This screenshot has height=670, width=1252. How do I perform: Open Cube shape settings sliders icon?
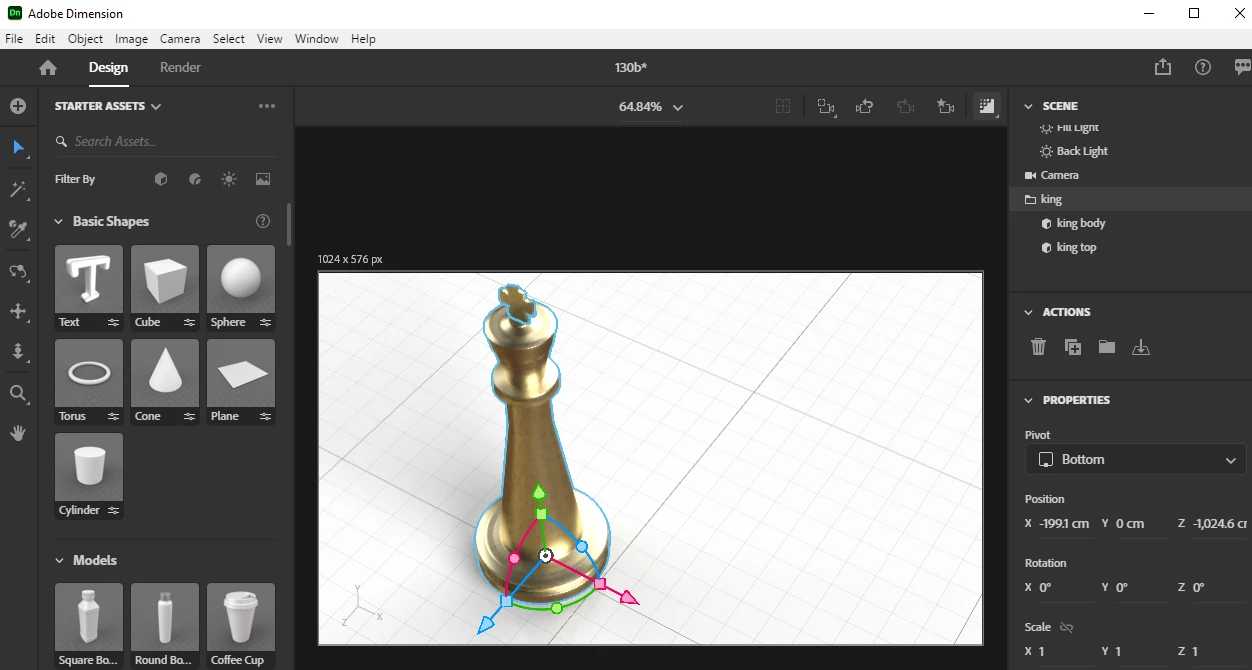pyautogui.click(x=190, y=322)
